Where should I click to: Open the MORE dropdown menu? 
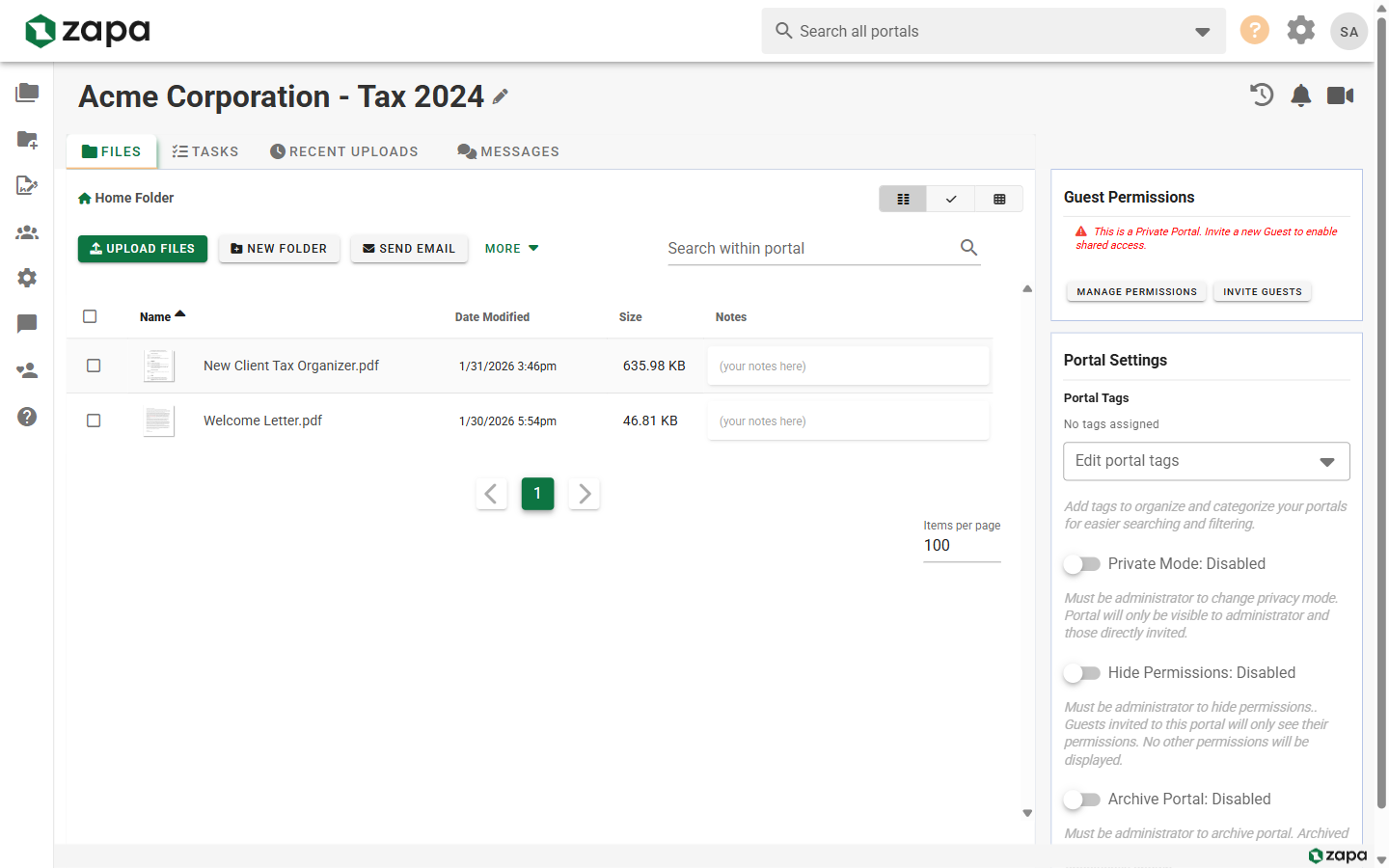(x=511, y=249)
